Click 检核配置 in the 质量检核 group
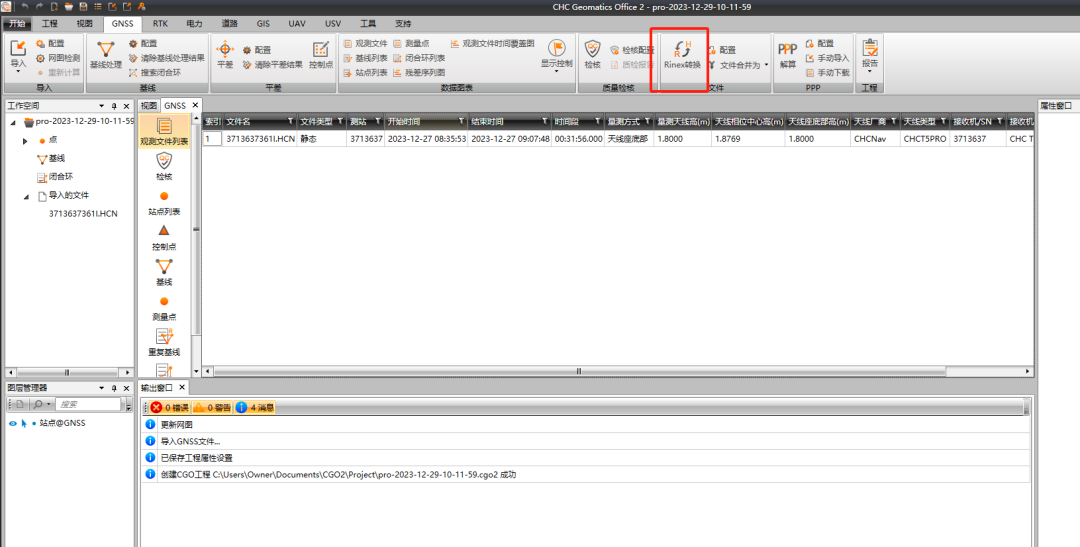Screen dimensions: 1080x547 tap(632, 50)
